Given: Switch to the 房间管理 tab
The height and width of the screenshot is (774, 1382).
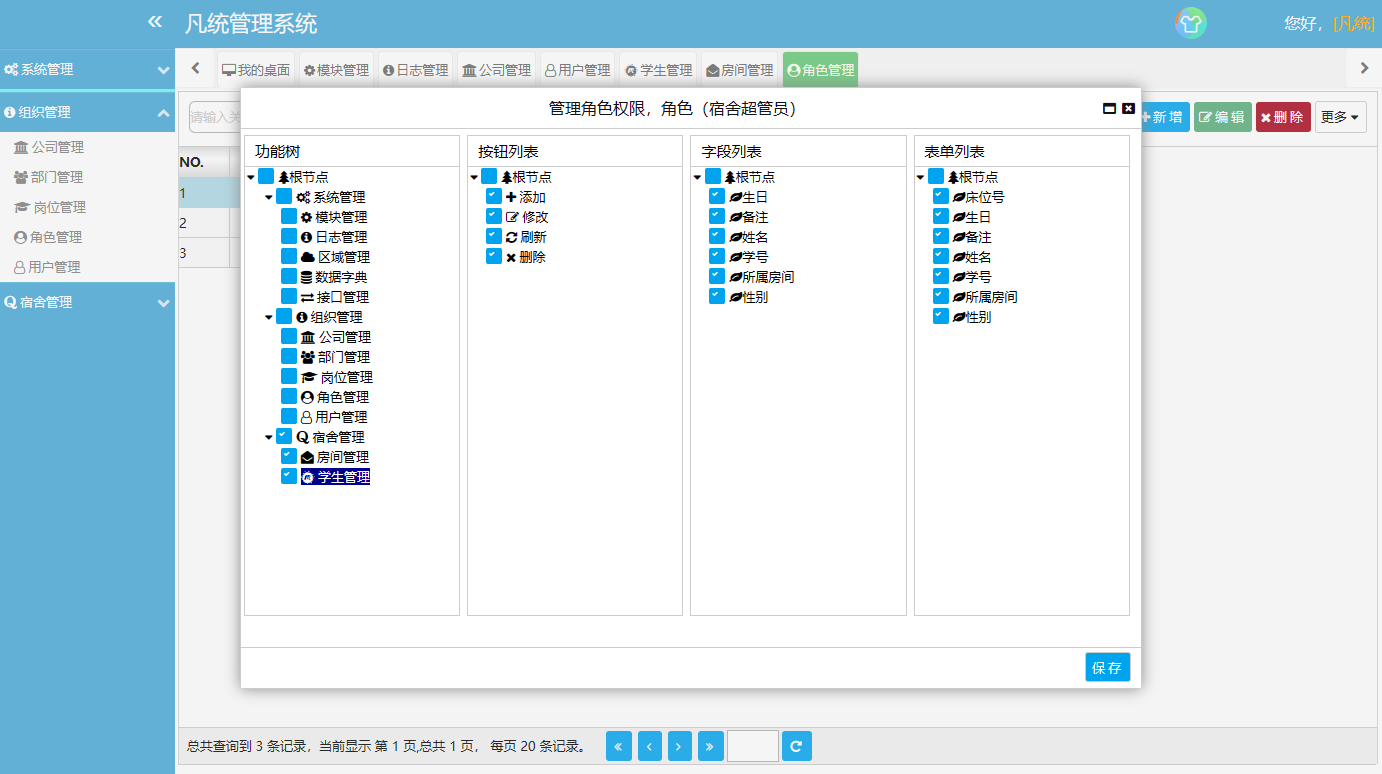Looking at the screenshot, I should tap(740, 70).
